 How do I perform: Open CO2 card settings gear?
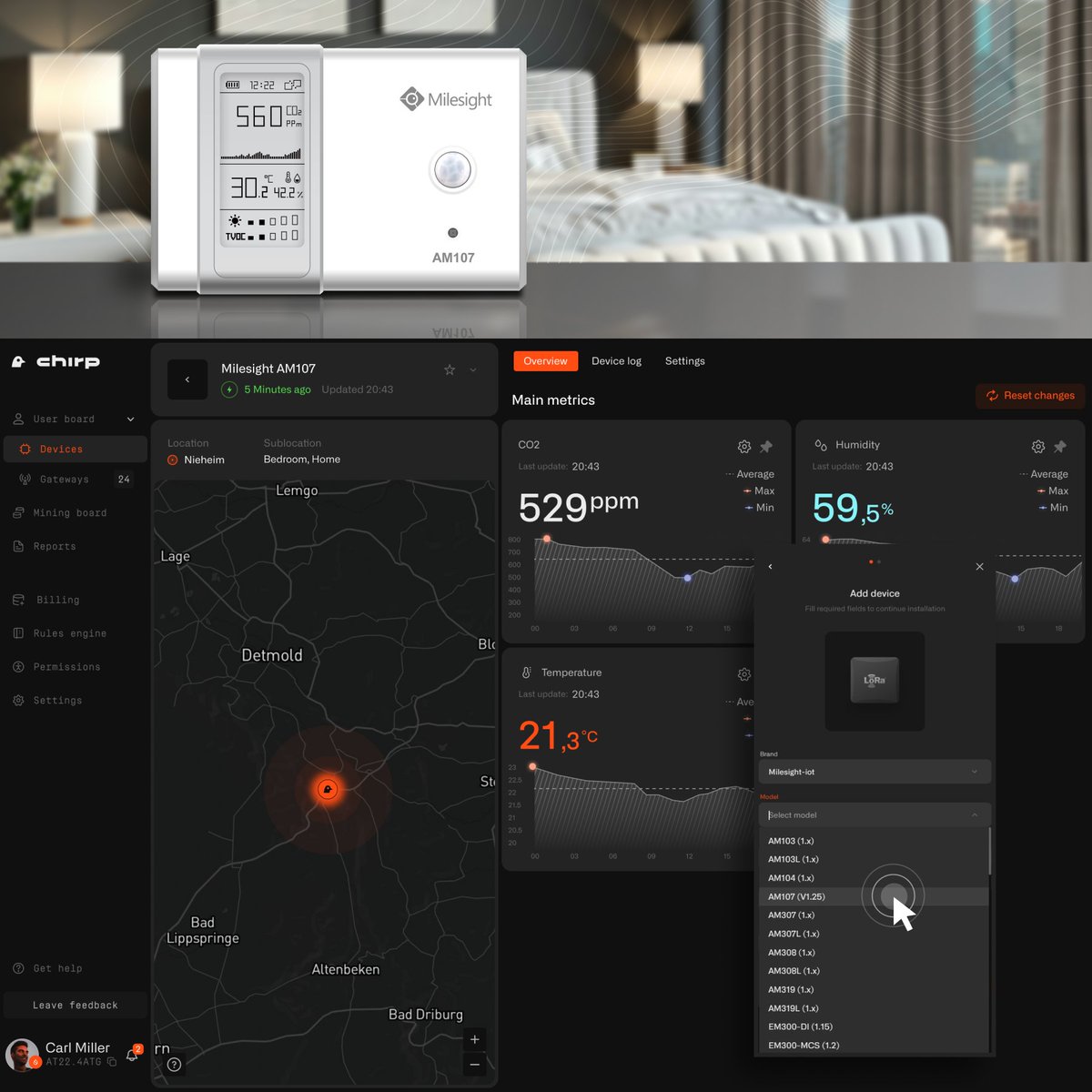coord(744,447)
